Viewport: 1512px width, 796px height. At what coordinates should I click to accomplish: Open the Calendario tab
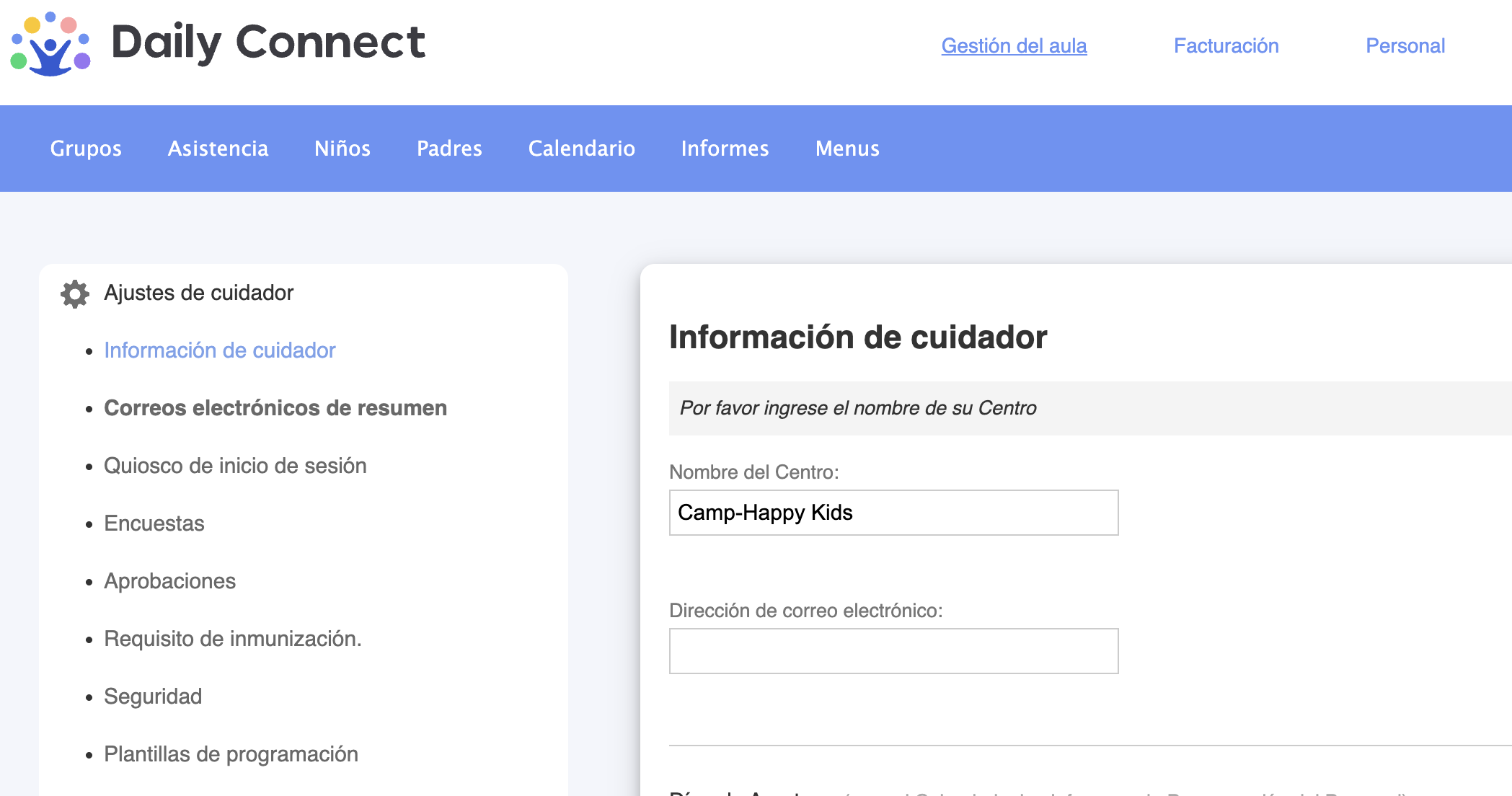[x=581, y=149]
